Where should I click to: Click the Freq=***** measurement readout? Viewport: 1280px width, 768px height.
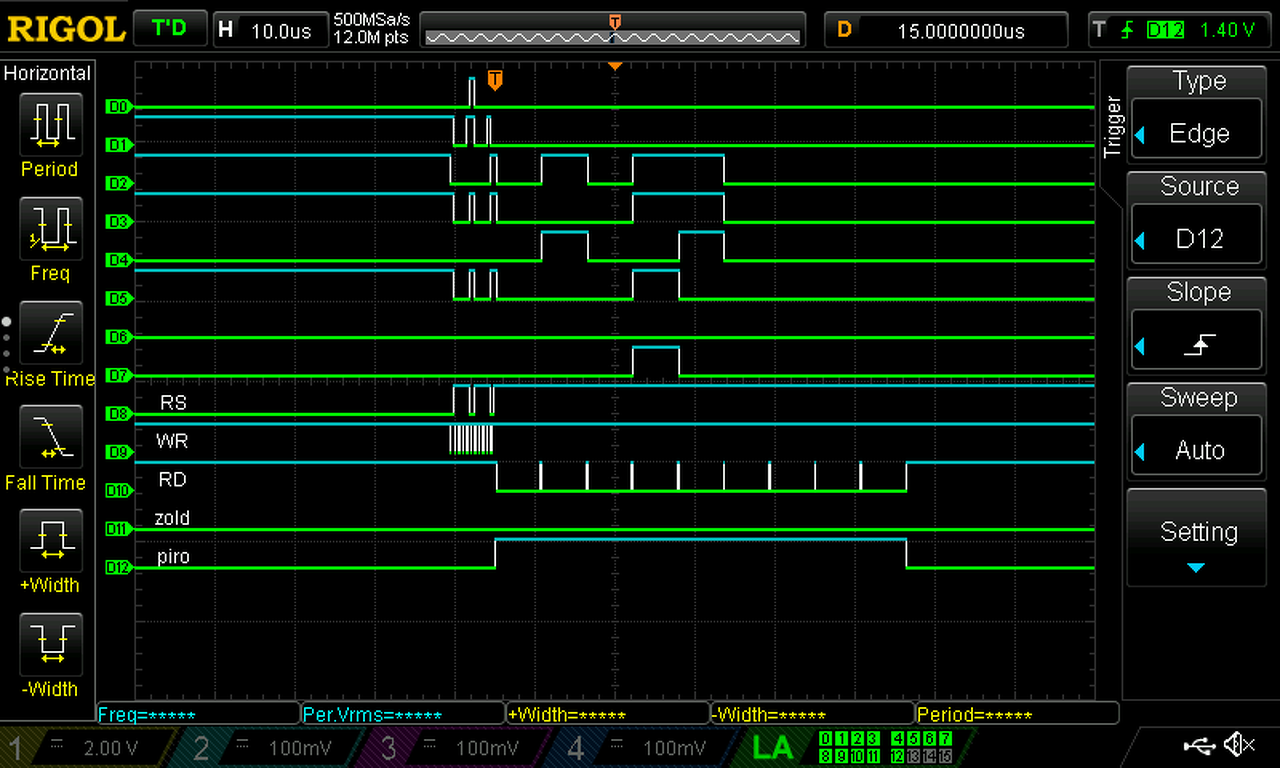point(198,714)
